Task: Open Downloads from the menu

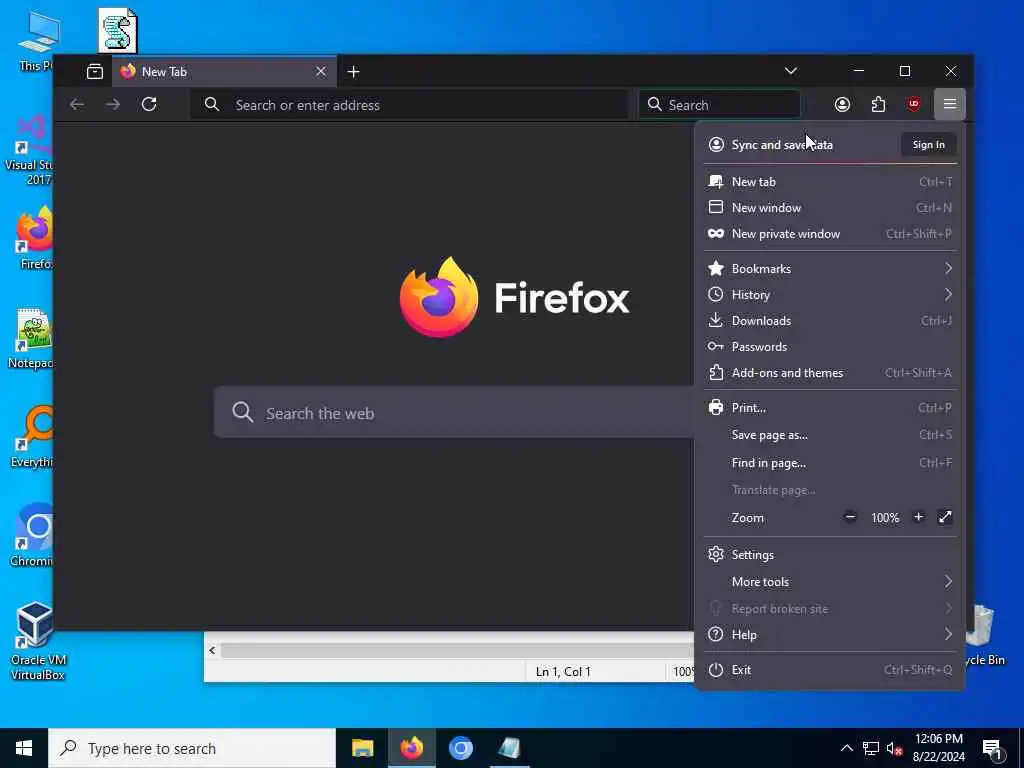Action: click(x=830, y=321)
